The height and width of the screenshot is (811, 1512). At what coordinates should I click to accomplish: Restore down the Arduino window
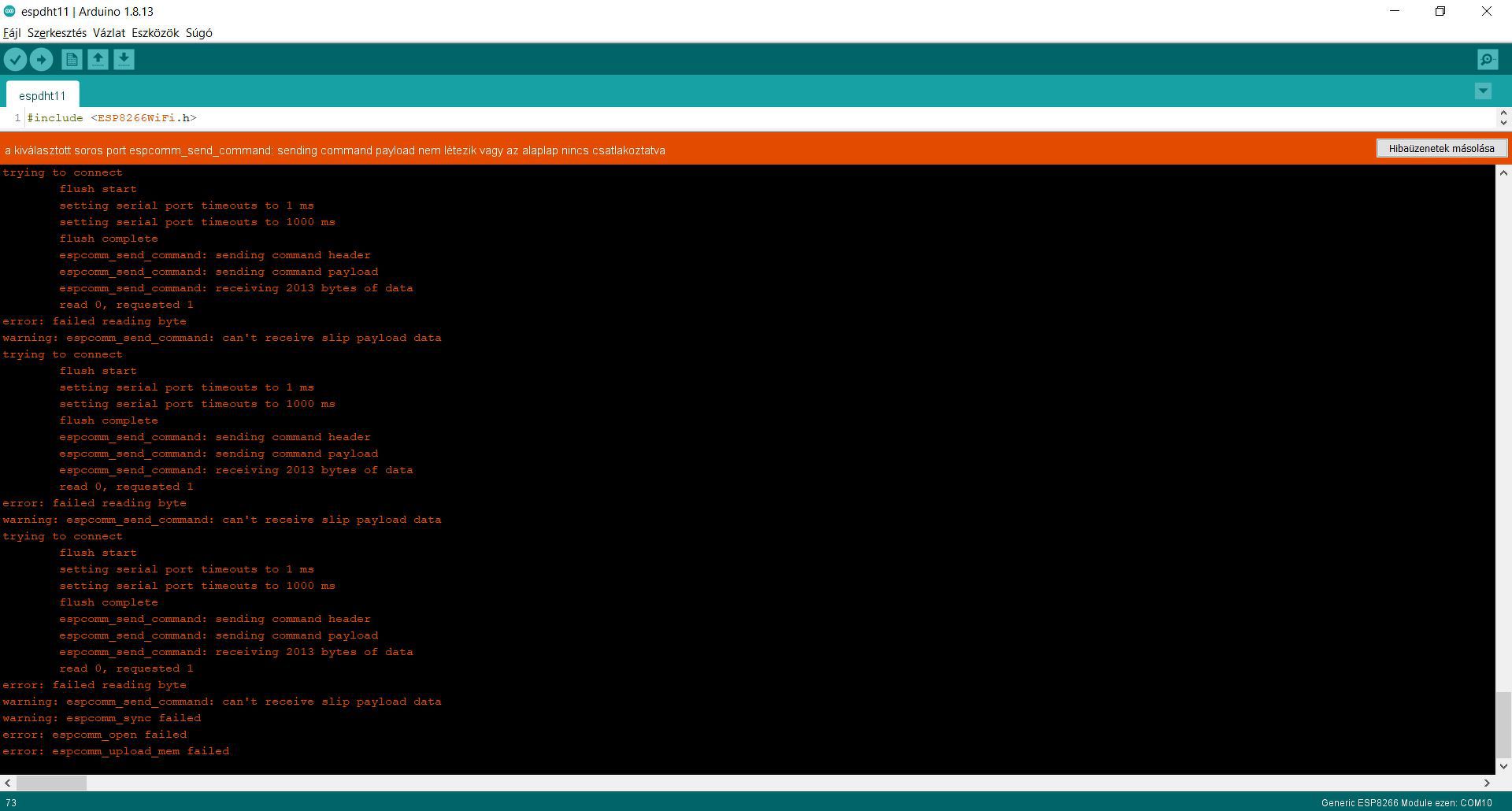tap(1440, 11)
